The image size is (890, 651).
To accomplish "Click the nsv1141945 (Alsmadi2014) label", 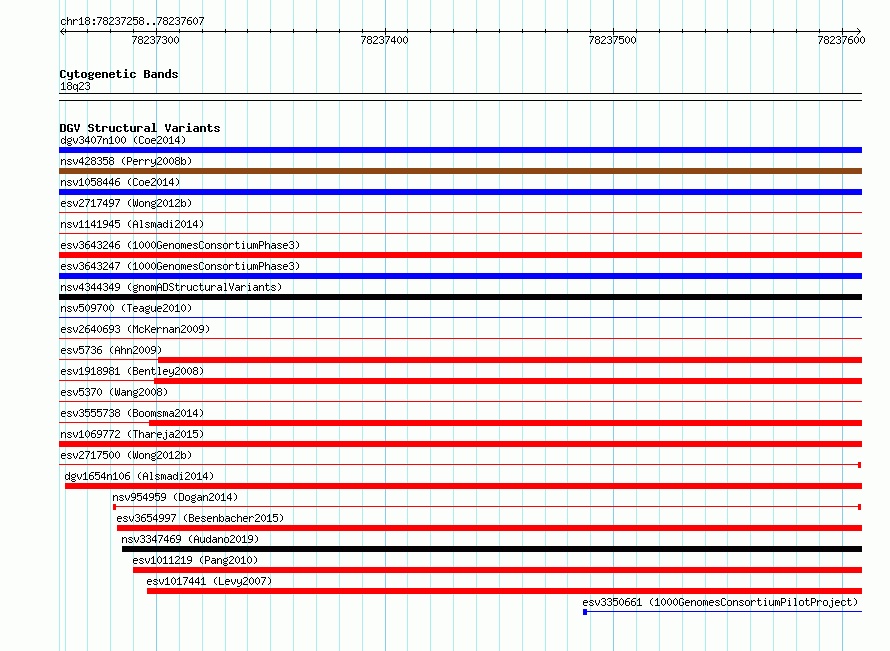I will click(132, 224).
